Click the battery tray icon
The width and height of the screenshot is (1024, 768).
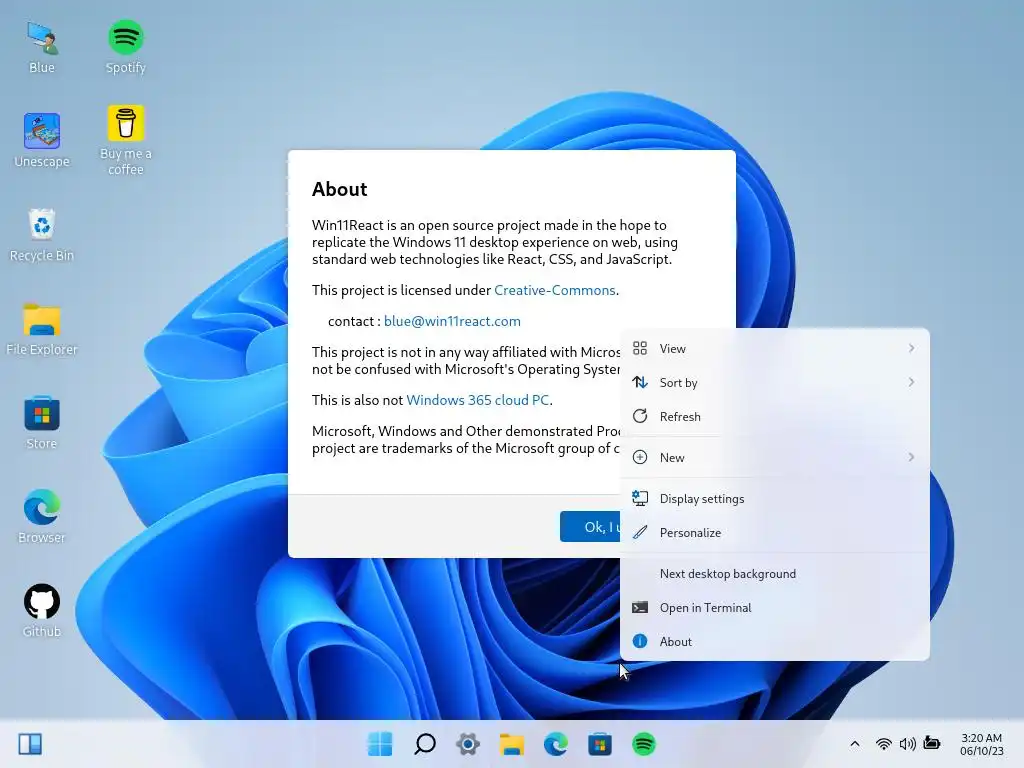click(x=932, y=744)
